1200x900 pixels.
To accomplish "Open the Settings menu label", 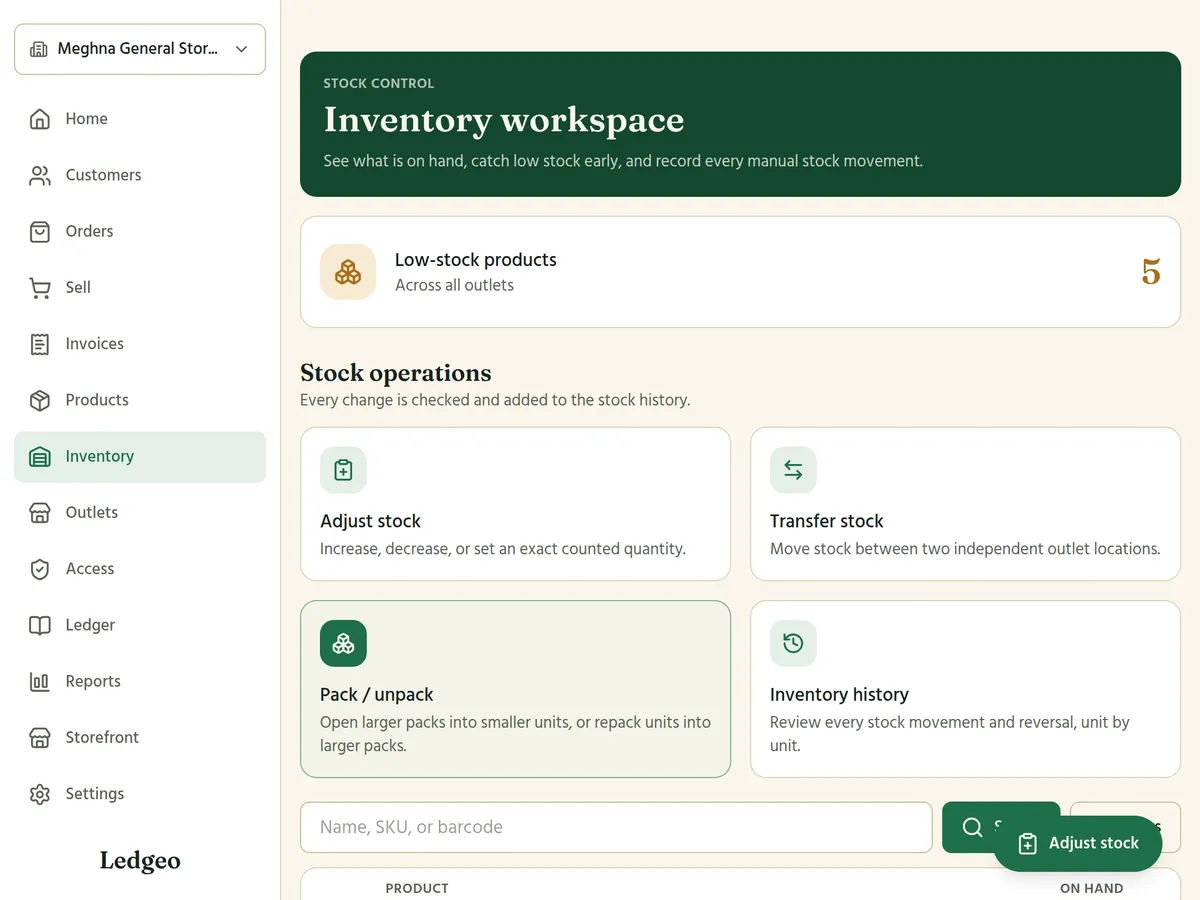I will click(x=95, y=794).
